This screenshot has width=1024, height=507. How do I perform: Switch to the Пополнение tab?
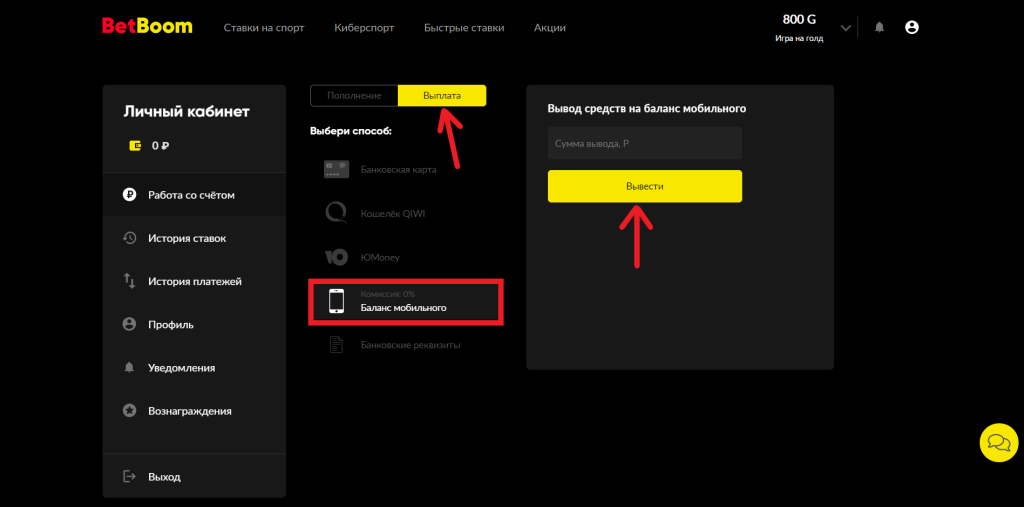[x=354, y=95]
